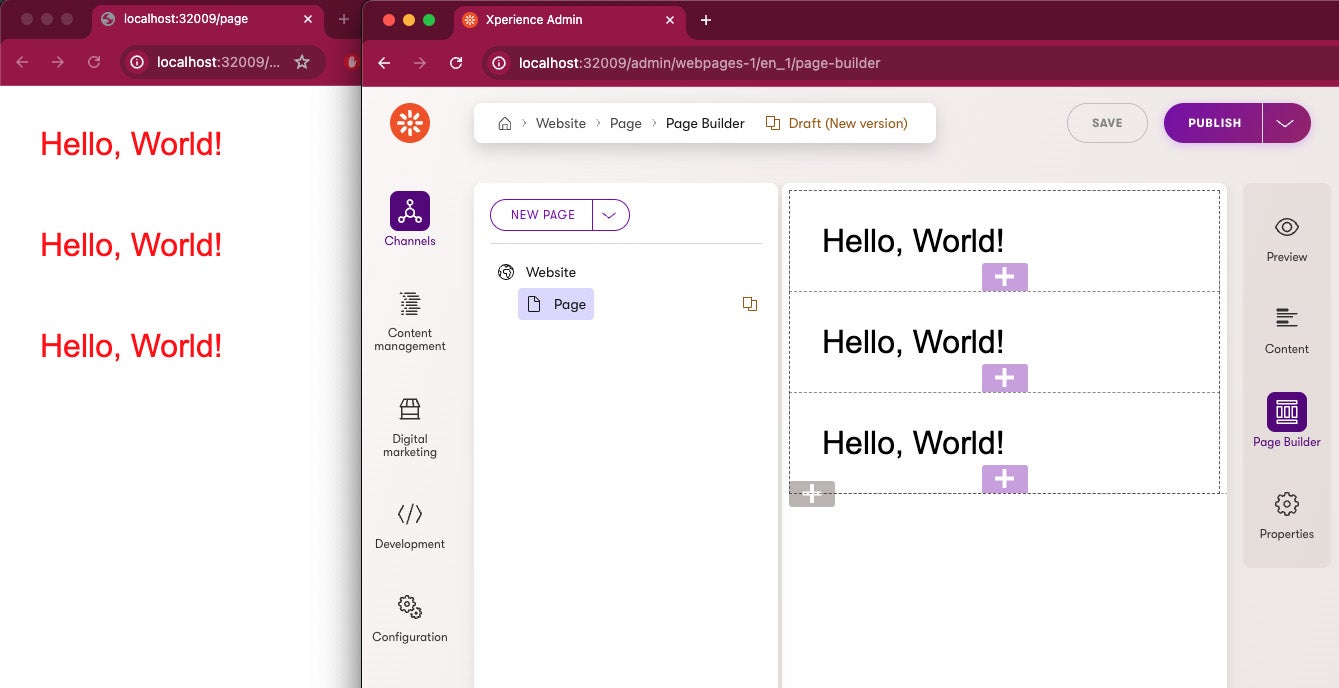Click the SAVE button

1107,122
